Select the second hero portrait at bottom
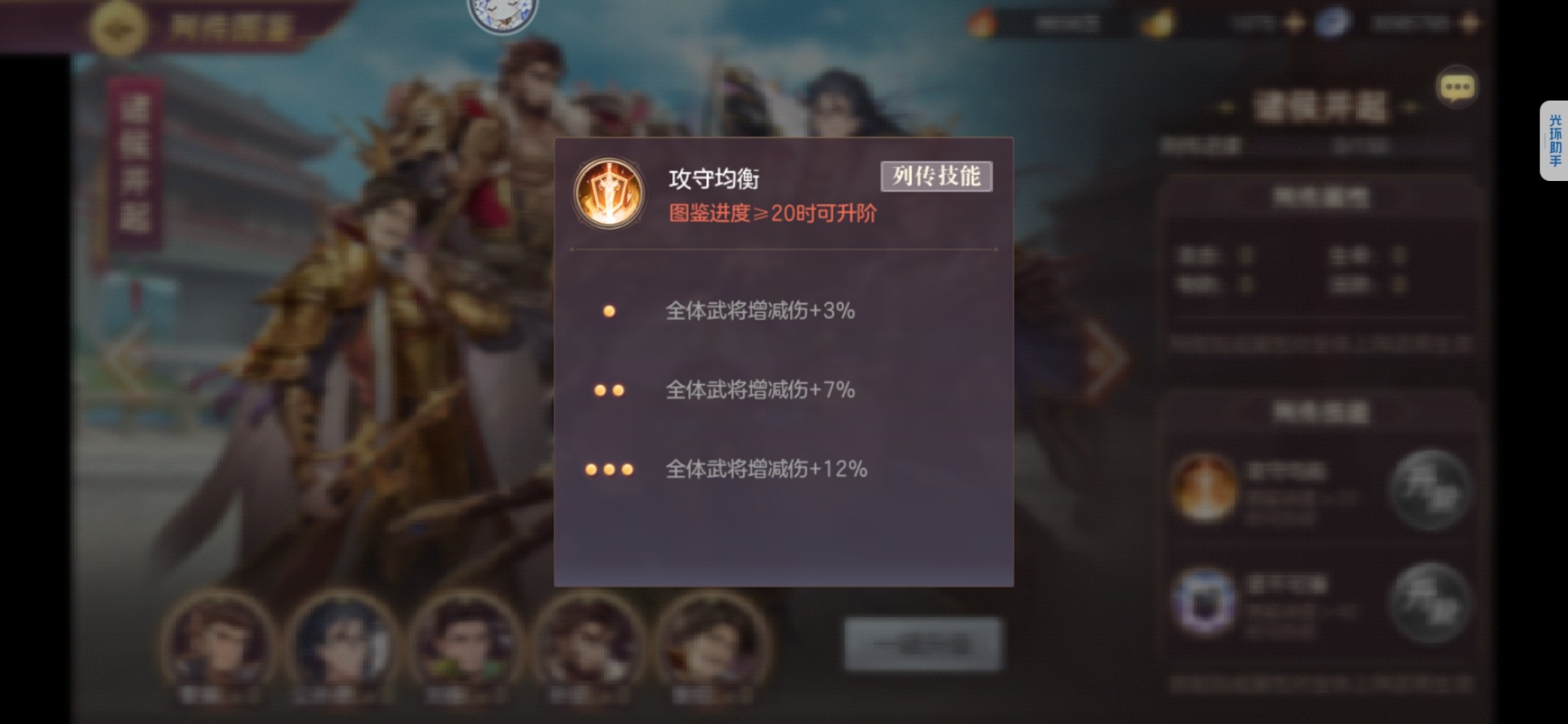Image resolution: width=1568 pixels, height=724 pixels. click(342, 644)
